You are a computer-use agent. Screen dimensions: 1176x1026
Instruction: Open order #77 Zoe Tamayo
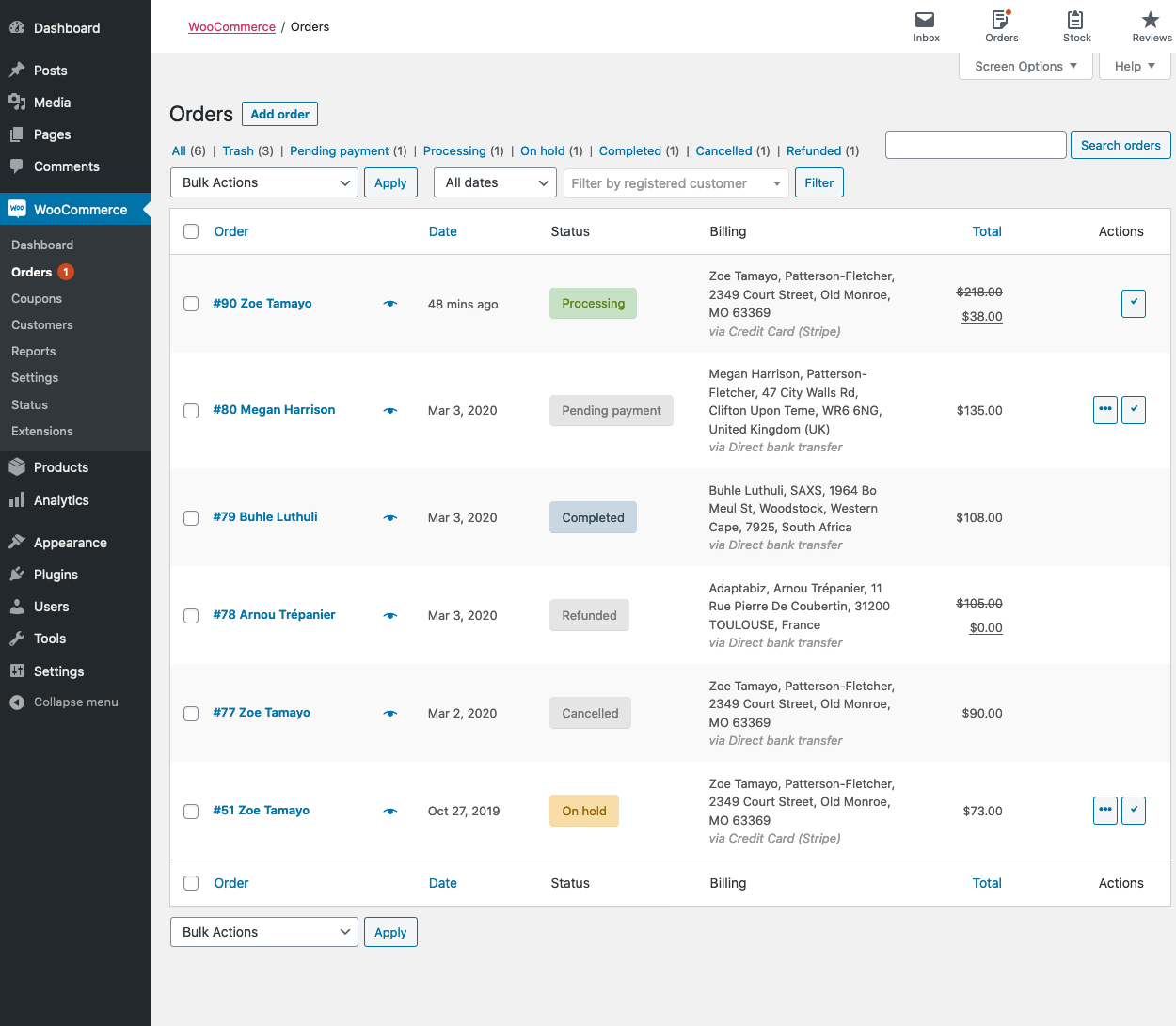262,712
